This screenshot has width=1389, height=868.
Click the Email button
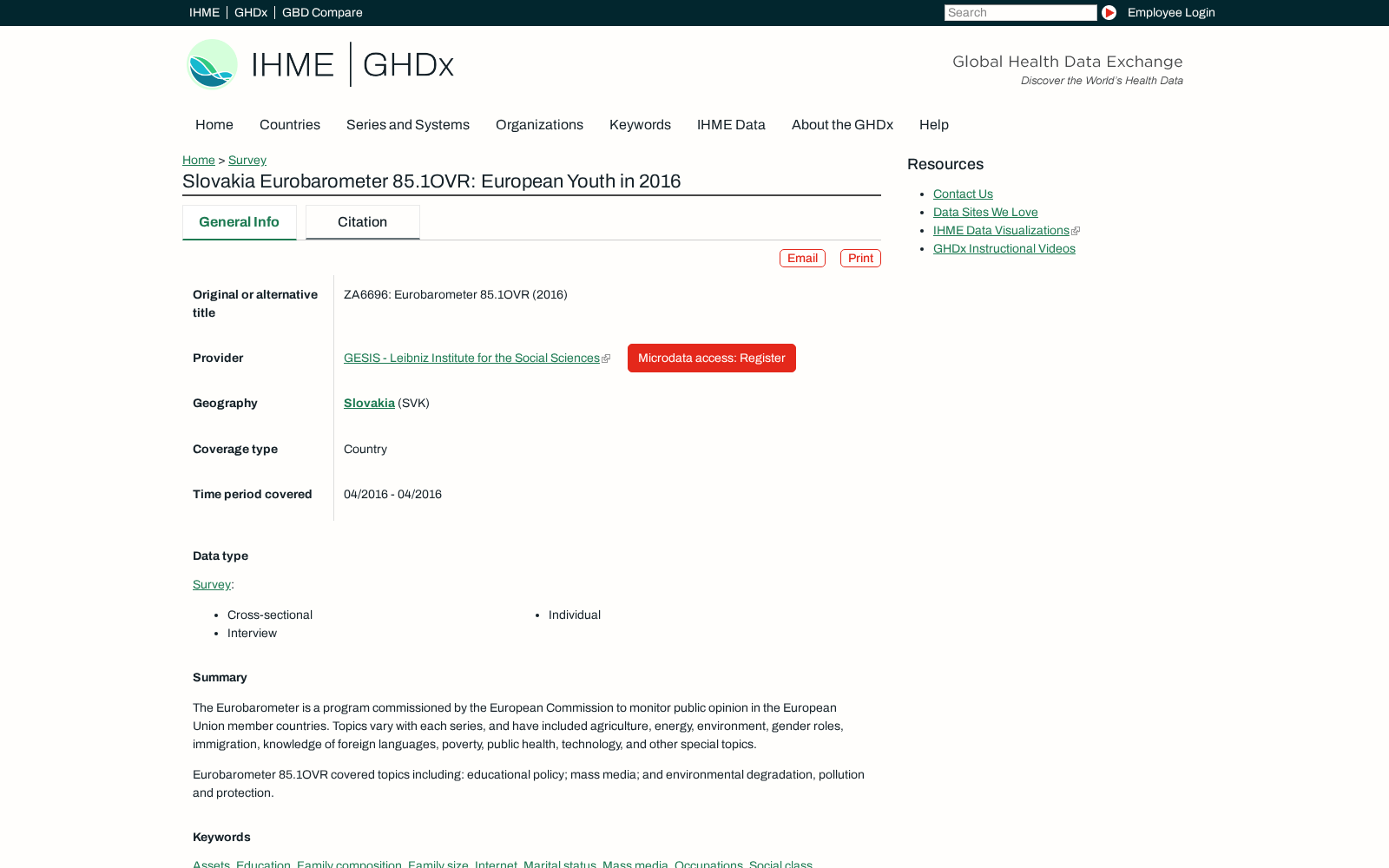tap(802, 258)
